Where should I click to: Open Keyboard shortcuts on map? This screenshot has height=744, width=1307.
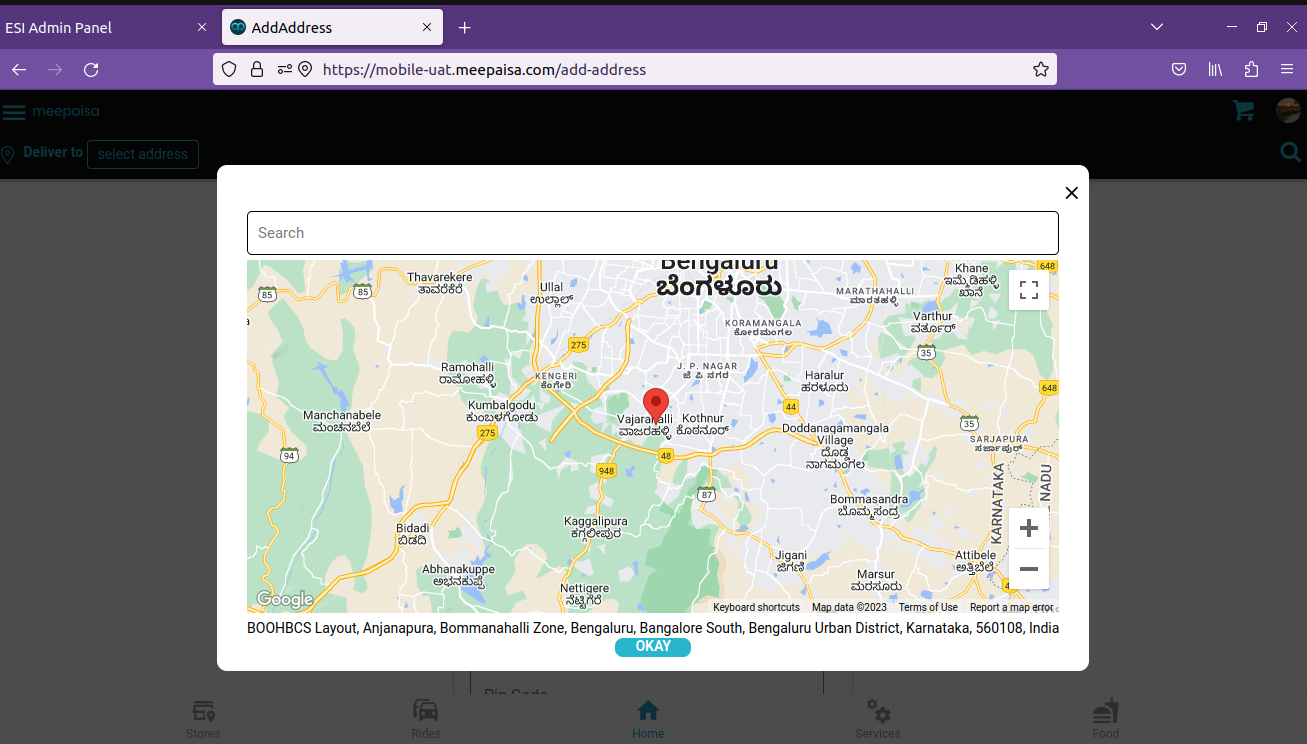[756, 607]
